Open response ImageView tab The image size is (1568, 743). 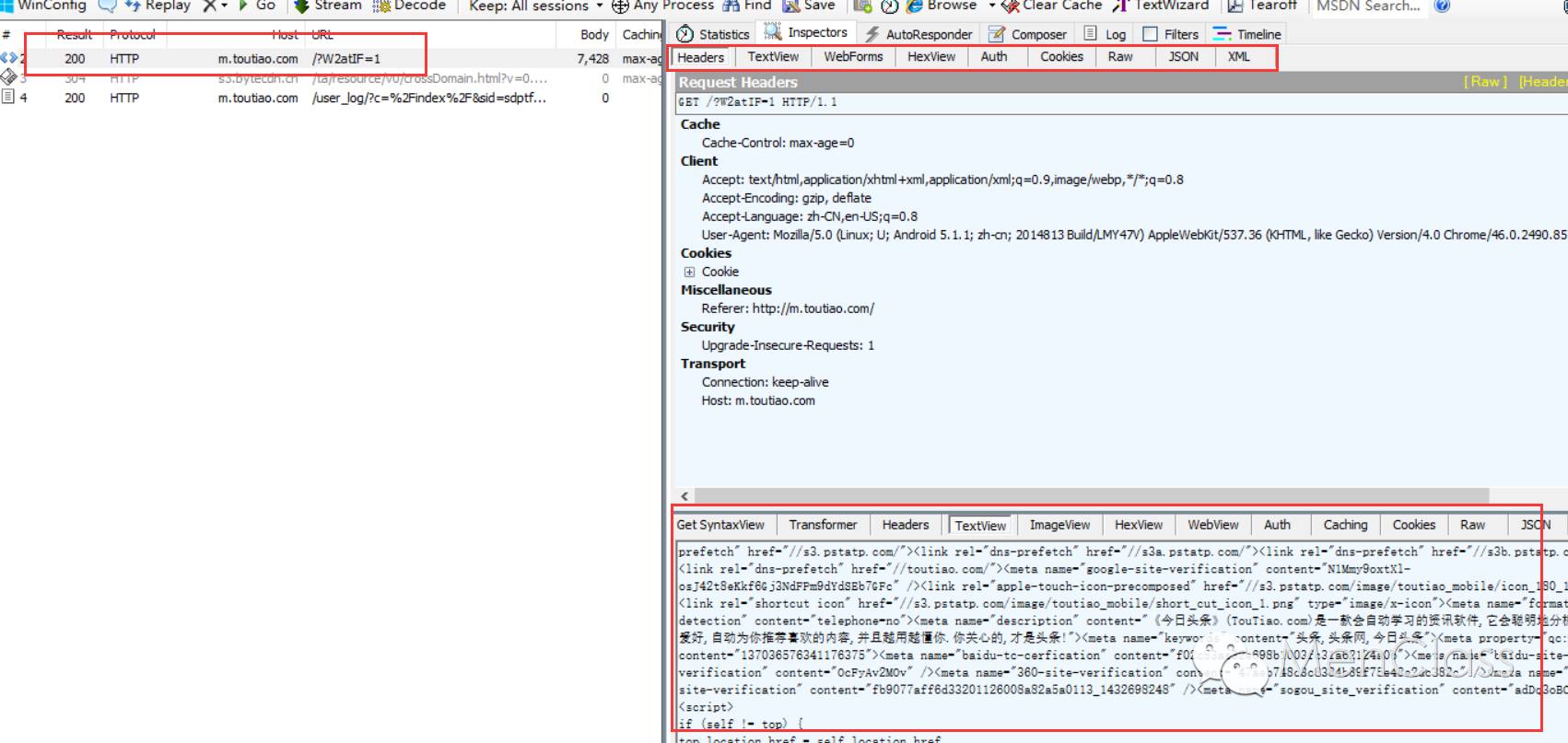pos(1059,525)
